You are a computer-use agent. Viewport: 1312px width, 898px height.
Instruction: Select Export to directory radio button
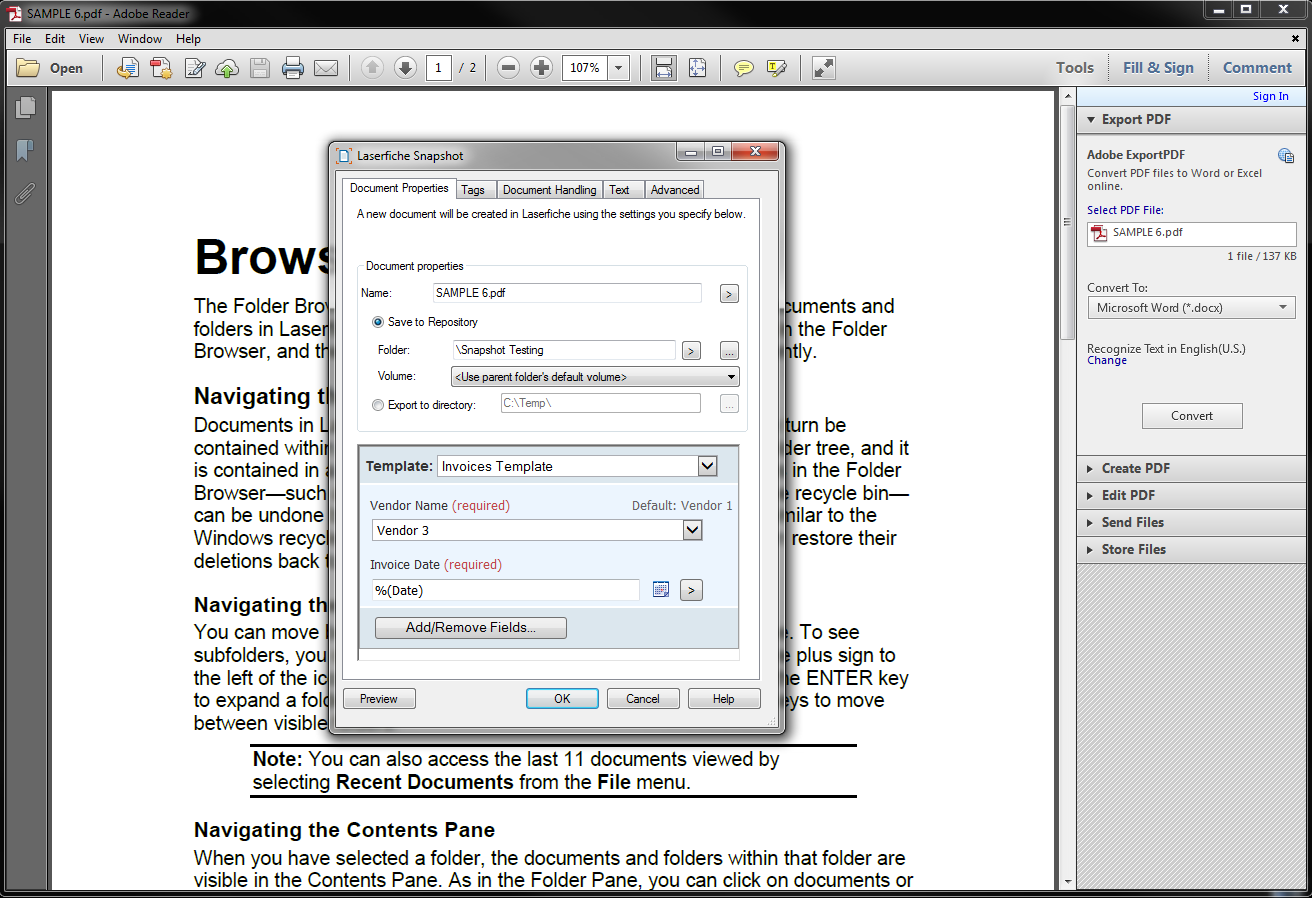click(378, 405)
